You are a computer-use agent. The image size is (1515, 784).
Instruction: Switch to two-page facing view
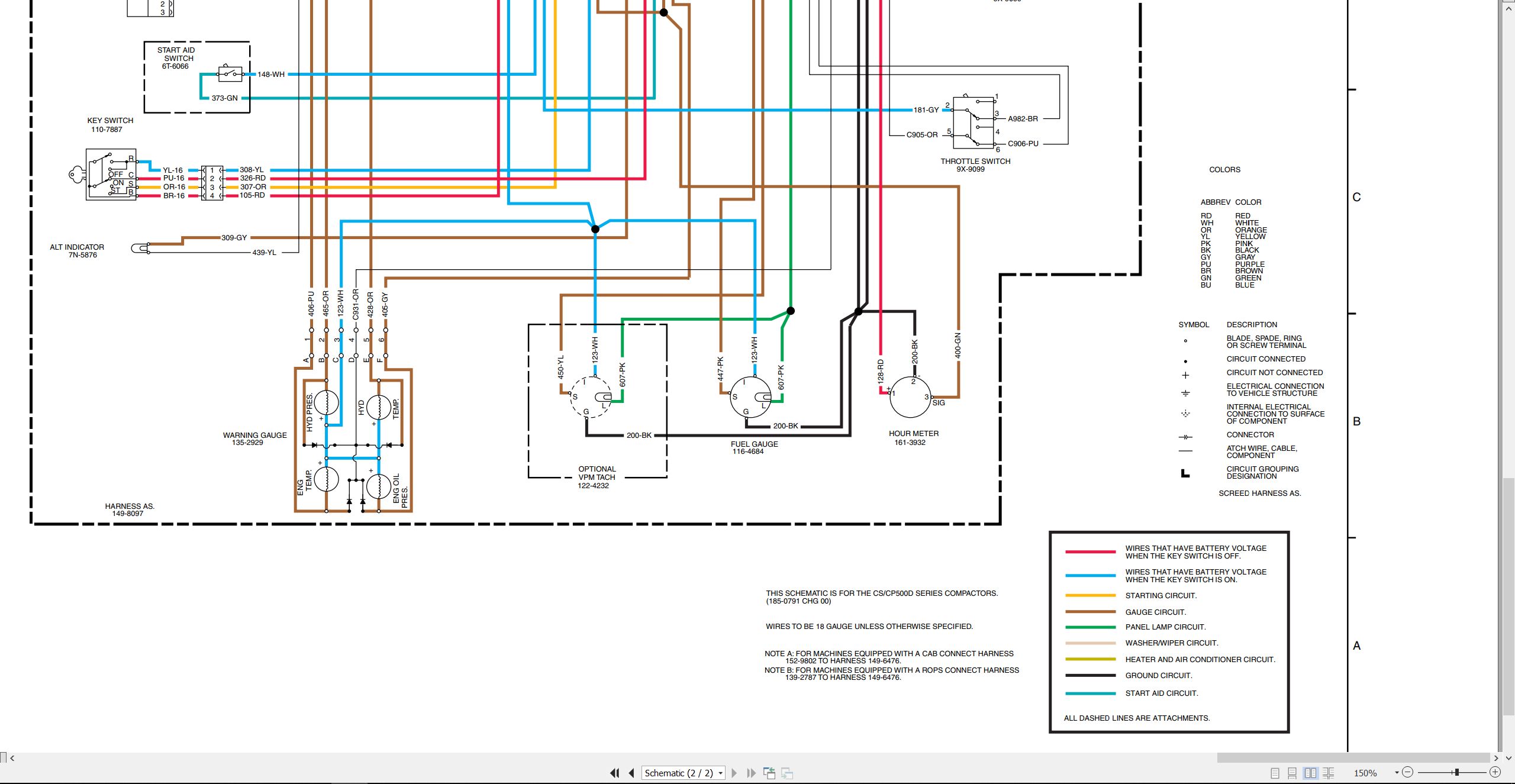[x=1310, y=773]
